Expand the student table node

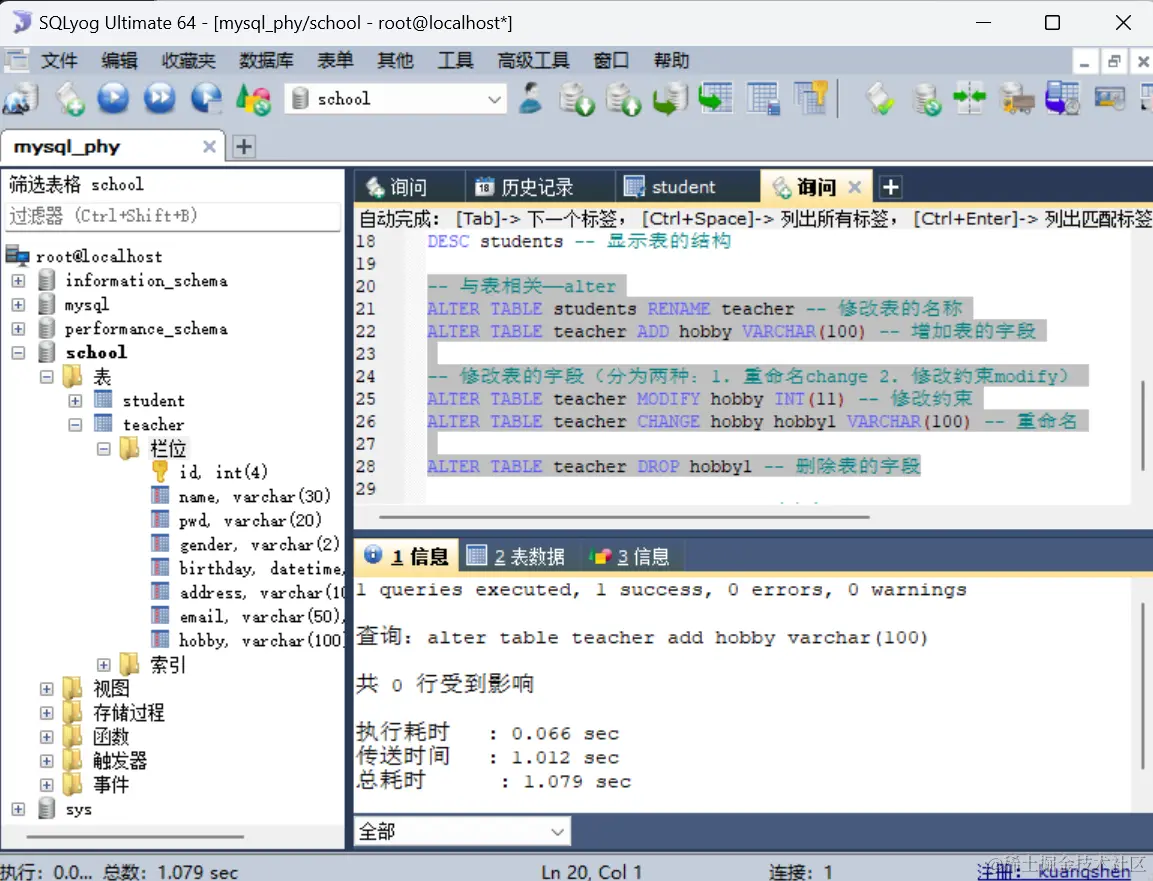coord(75,401)
